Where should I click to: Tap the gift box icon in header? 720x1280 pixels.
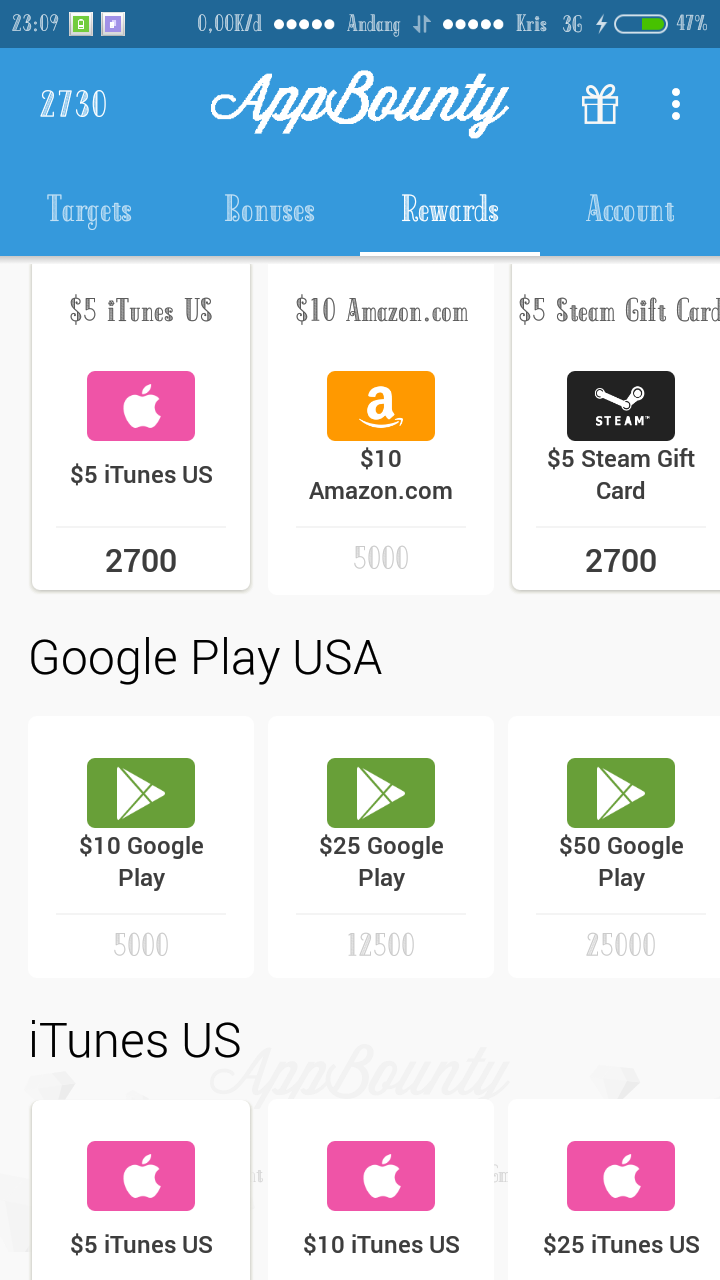600,104
